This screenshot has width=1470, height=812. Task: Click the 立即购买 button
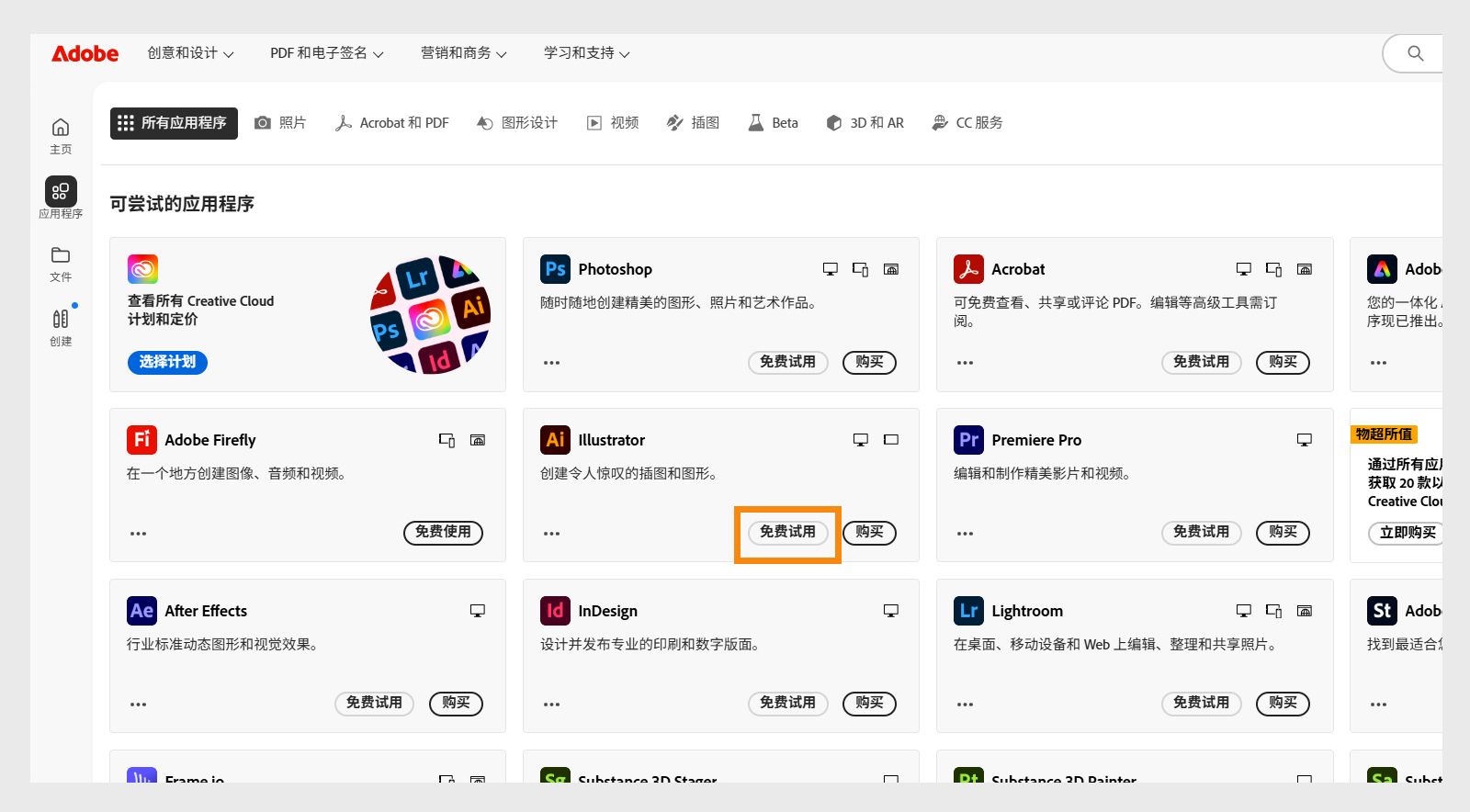1407,533
